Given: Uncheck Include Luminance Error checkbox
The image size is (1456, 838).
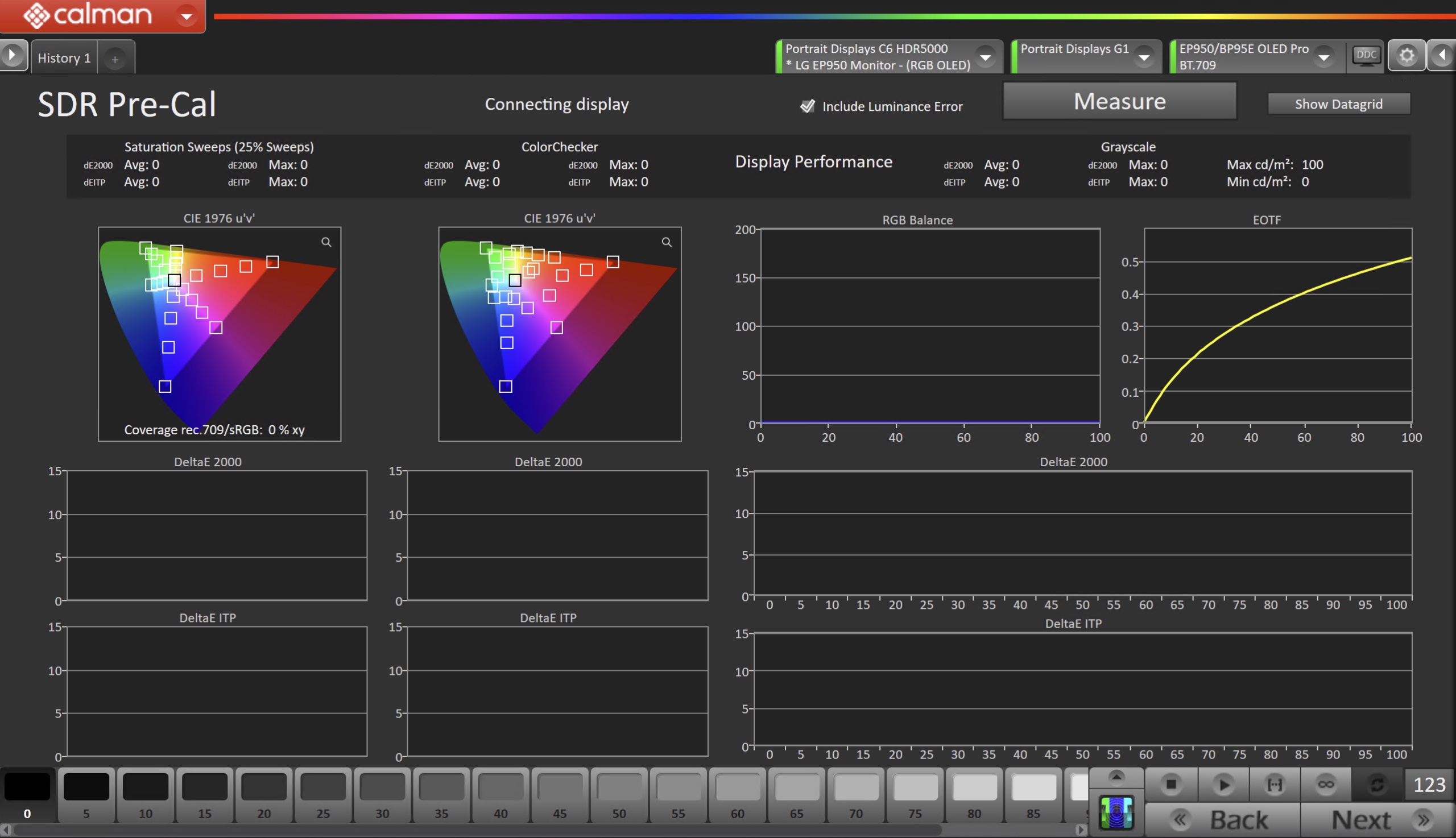Looking at the screenshot, I should [807, 106].
